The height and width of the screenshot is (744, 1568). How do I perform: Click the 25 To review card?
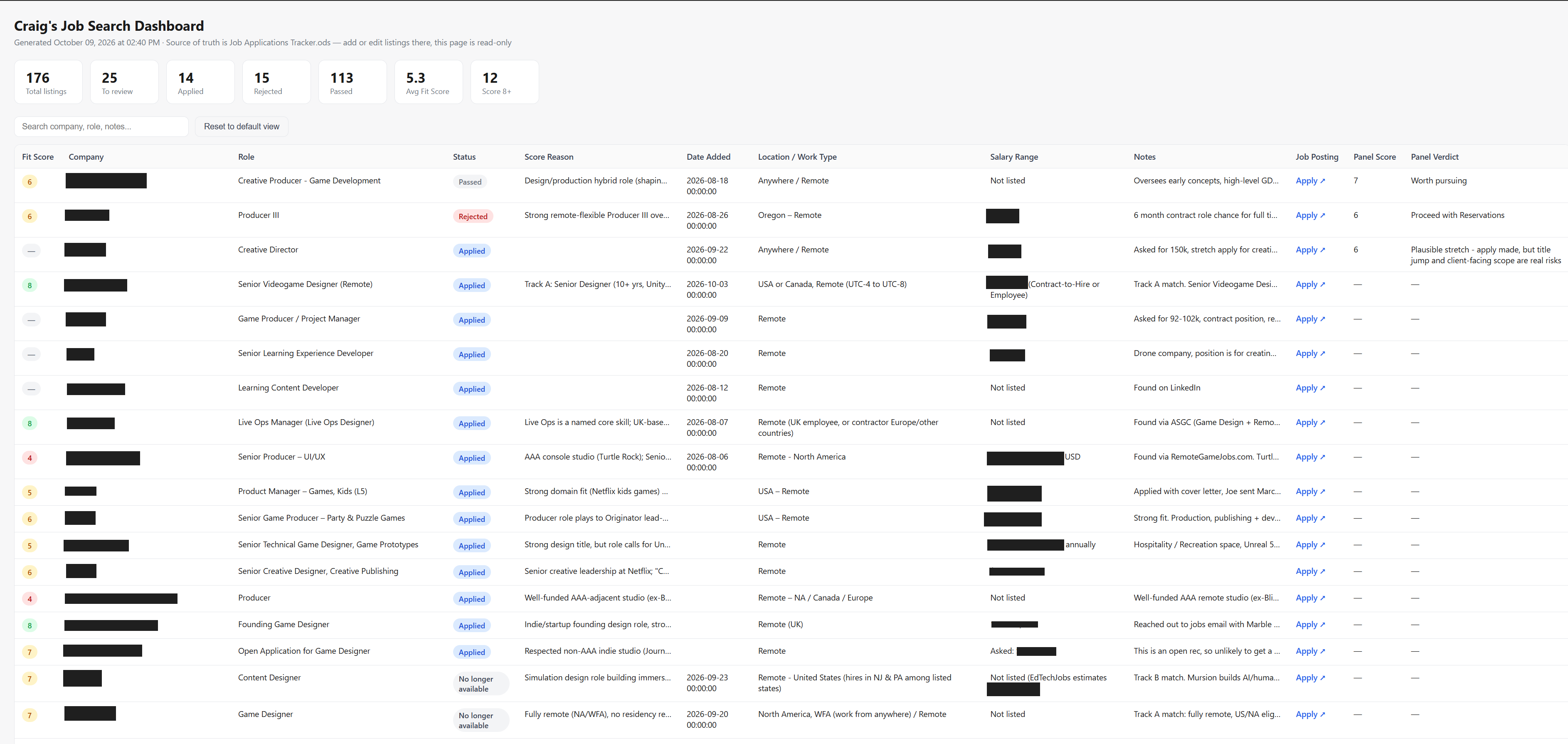click(x=124, y=82)
